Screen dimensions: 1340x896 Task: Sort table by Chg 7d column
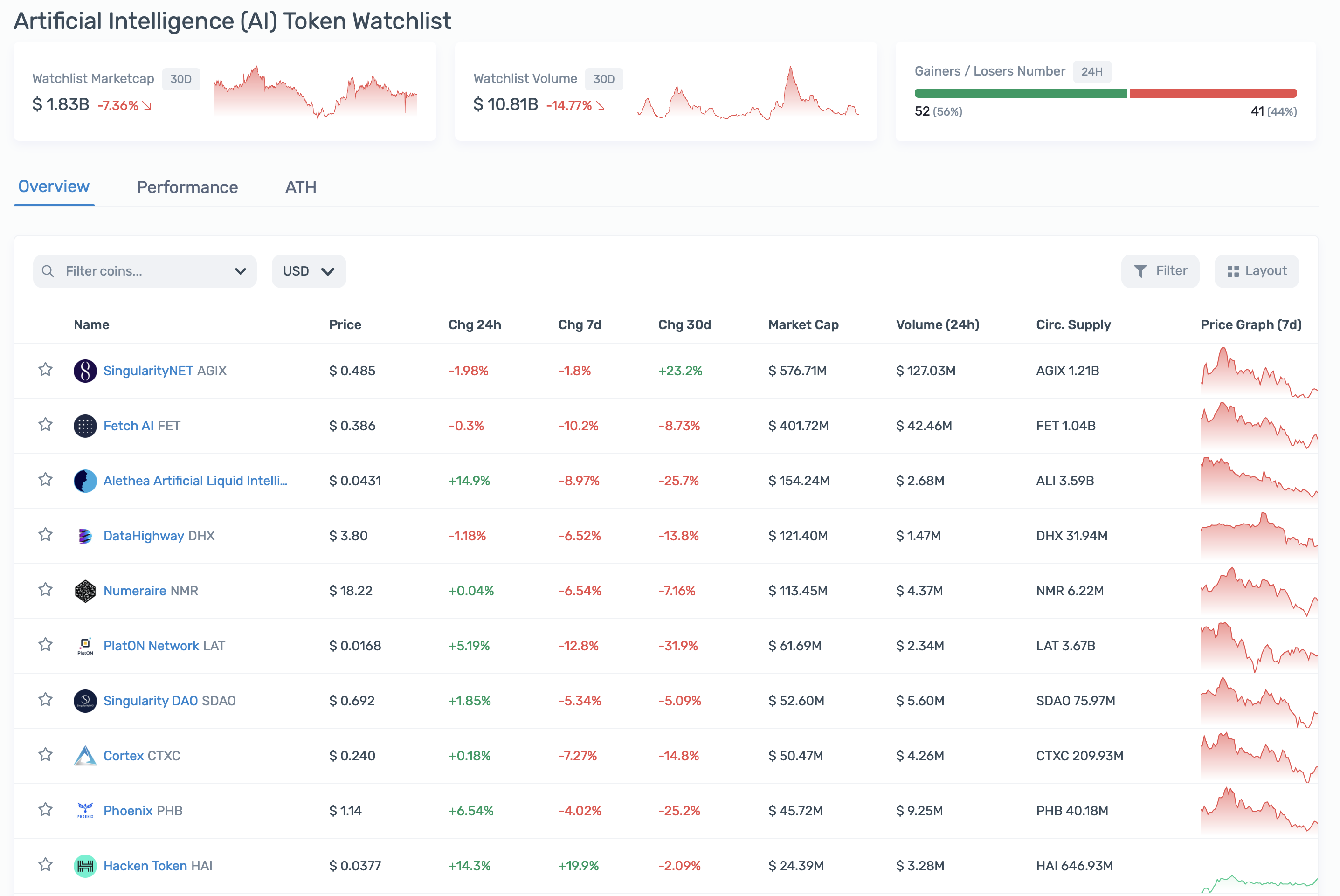point(580,324)
